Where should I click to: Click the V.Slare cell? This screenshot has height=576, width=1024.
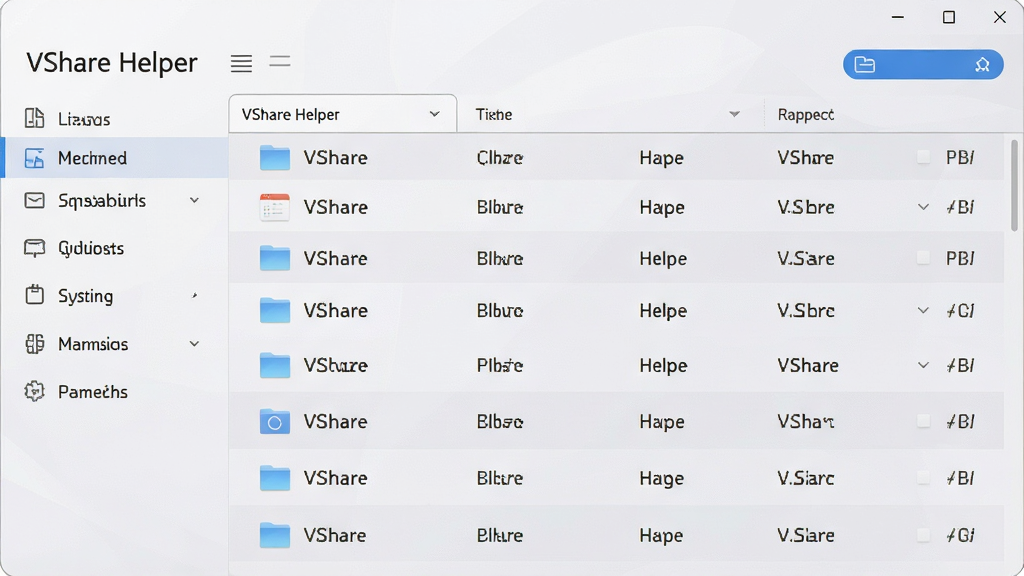coord(806,536)
